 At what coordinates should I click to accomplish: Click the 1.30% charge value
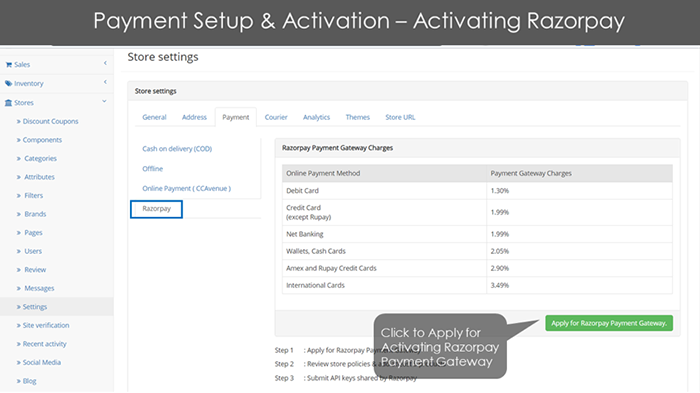[500, 191]
